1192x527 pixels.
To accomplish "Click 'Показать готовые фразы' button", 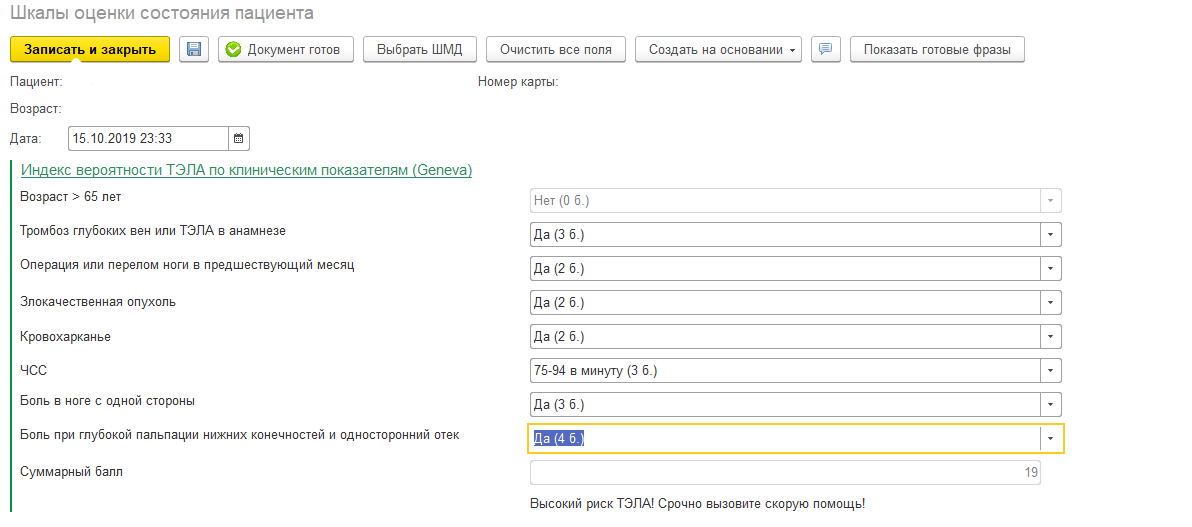I will coord(937,49).
